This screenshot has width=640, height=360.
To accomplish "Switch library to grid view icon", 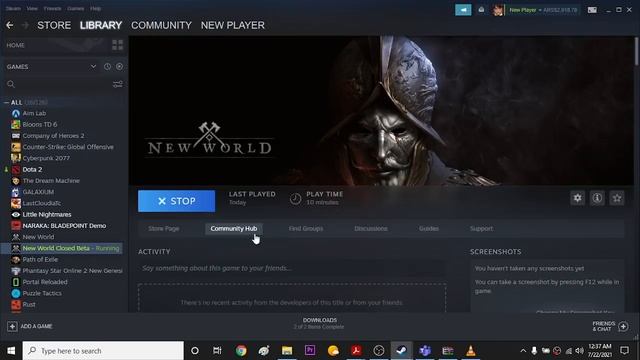I will pyautogui.click(x=118, y=45).
